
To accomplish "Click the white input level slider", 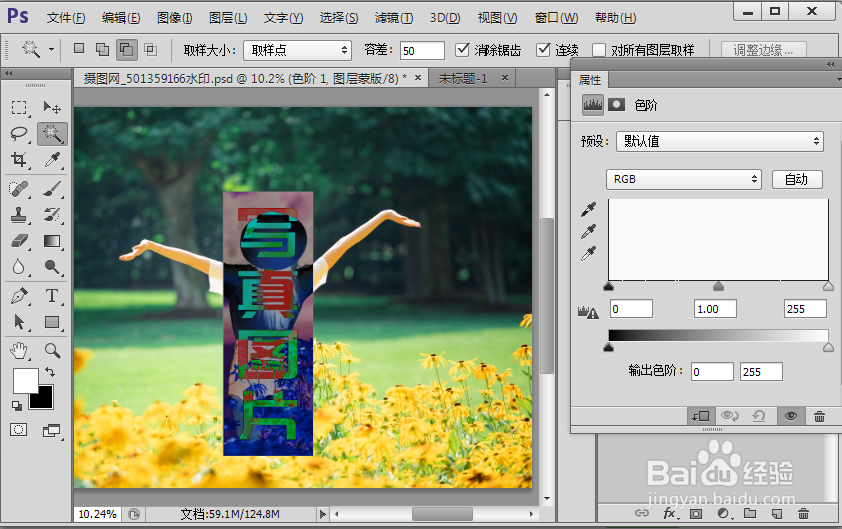I will tap(828, 286).
